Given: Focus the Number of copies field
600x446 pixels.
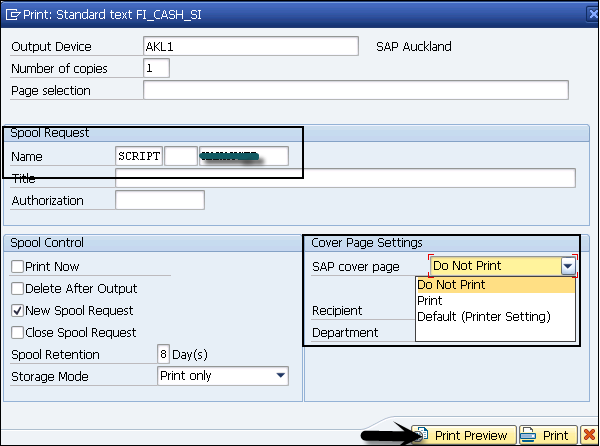Looking at the screenshot, I should click(156, 69).
